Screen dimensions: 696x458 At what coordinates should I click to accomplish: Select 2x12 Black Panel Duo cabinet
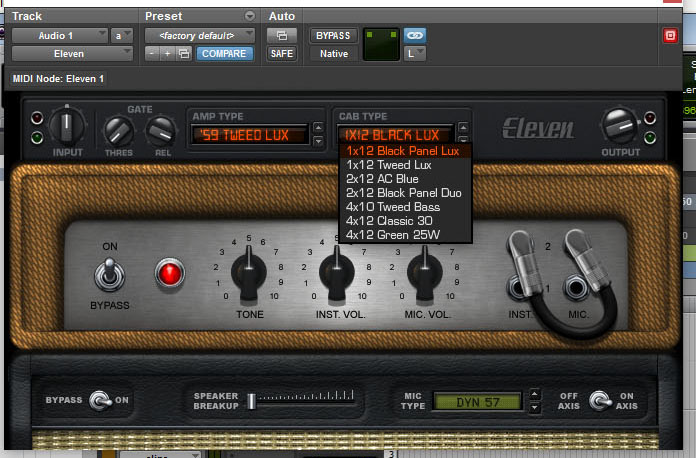(x=405, y=193)
